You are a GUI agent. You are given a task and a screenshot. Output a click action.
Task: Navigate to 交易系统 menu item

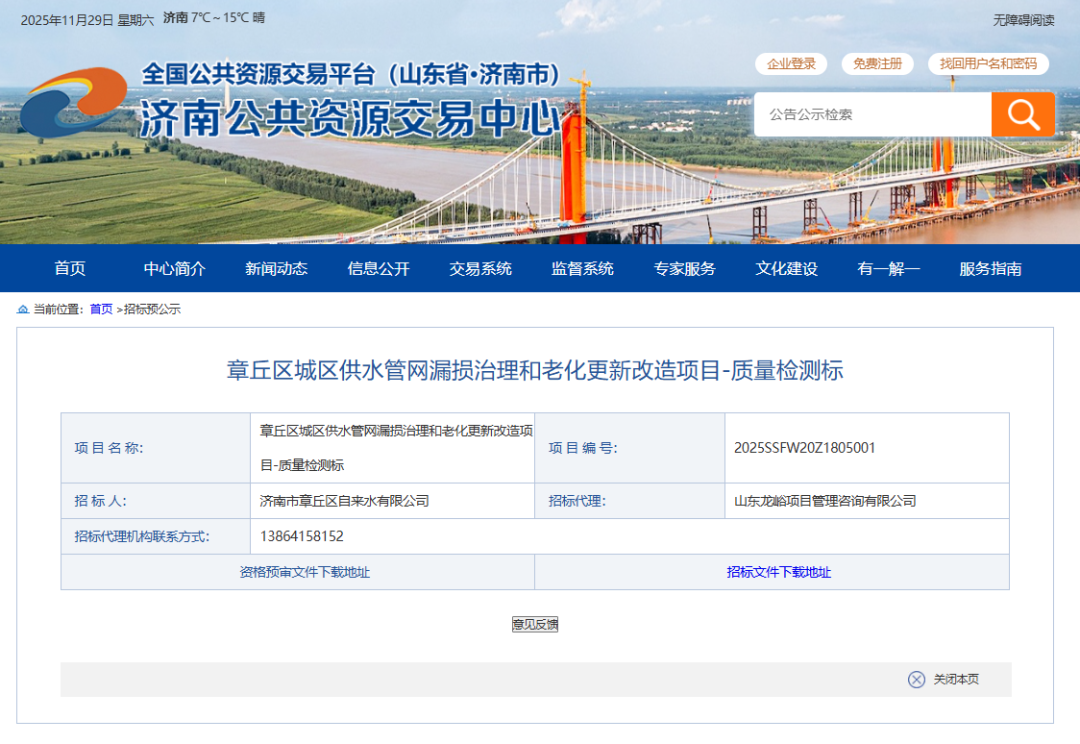[480, 268]
